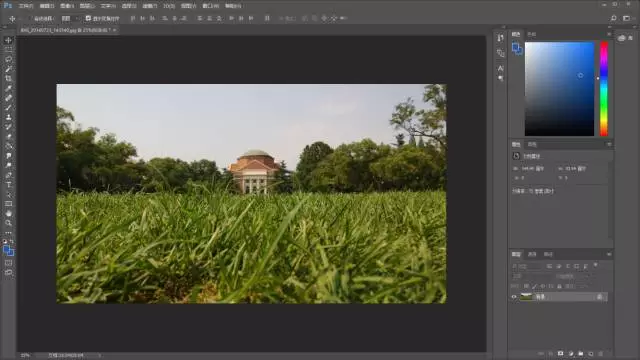Select the Hand tool

point(8,213)
